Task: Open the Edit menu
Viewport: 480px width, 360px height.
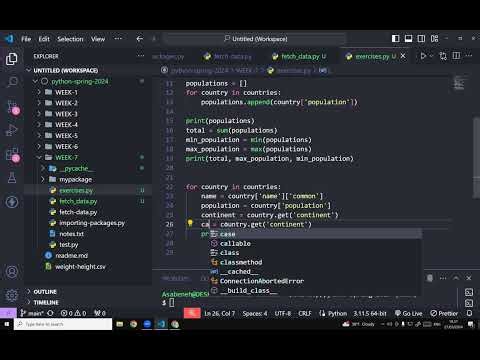Action: pos(44,39)
